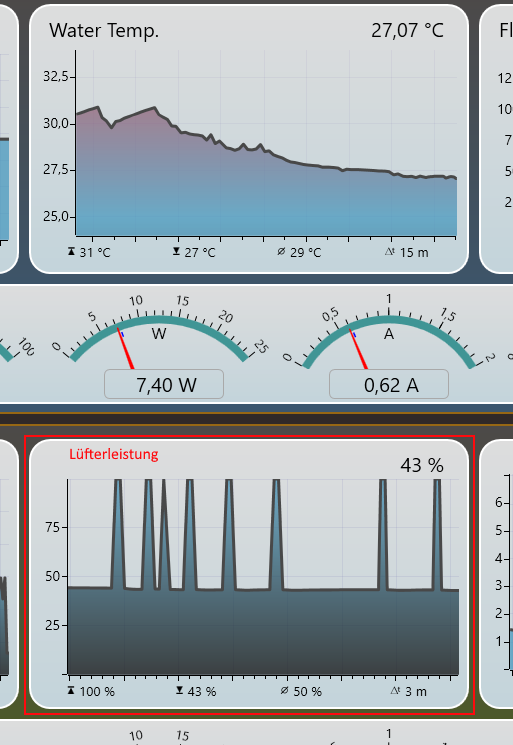Screen dimensions: 513x745
Task: Click the minimum icon beside 27 °C
Action: click(x=176, y=251)
